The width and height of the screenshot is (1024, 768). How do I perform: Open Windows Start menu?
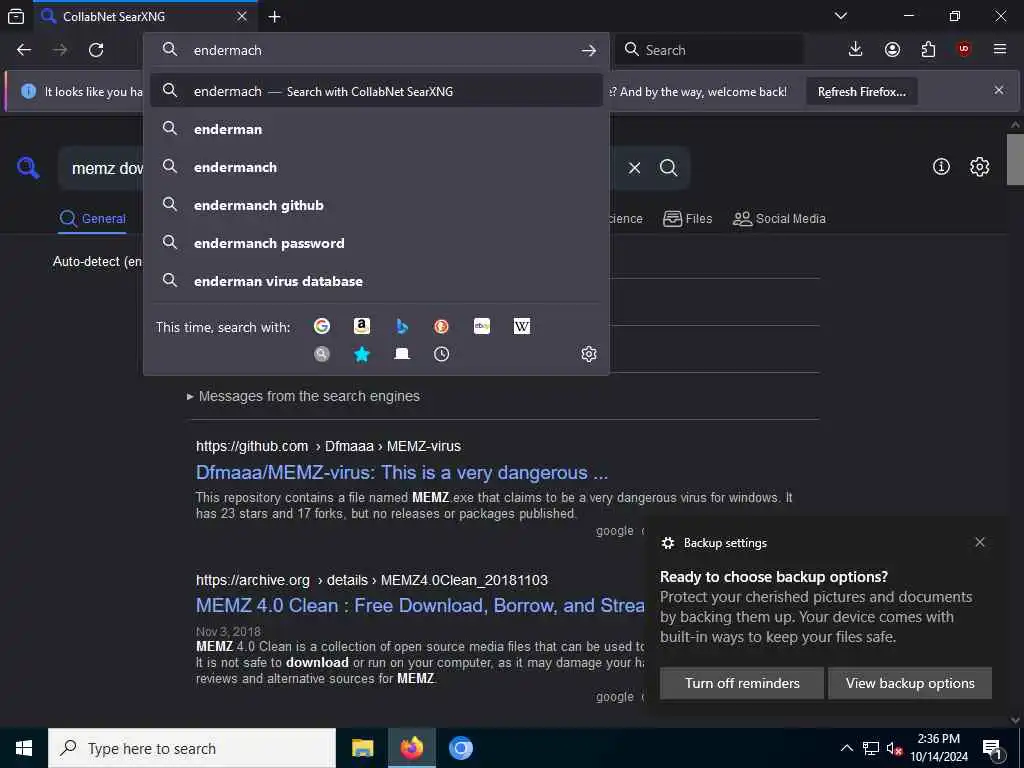[24, 748]
